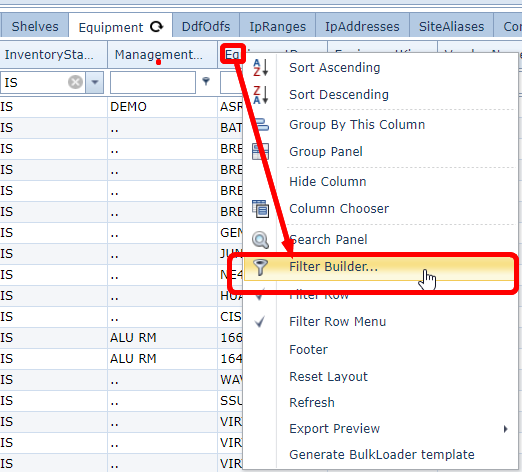Choose Refresh from the context menu
Viewport: 522px width, 472px height.
tap(312, 403)
